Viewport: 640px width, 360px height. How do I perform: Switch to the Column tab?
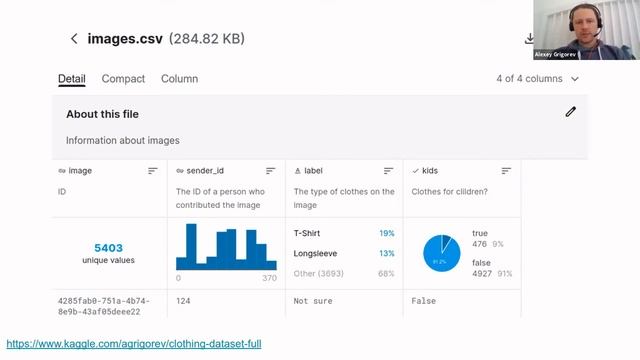tap(180, 79)
